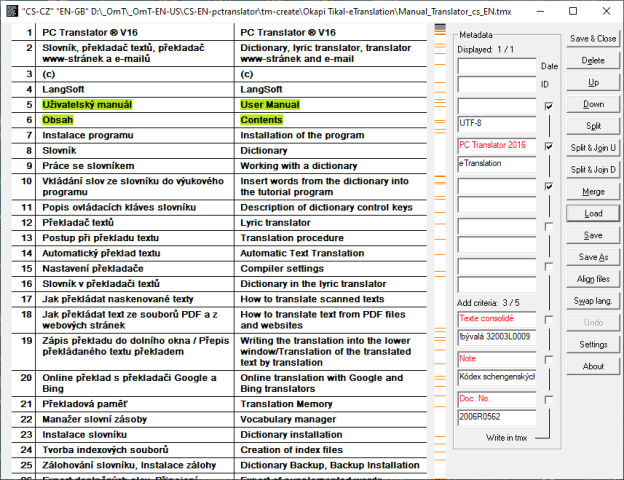The image size is (624, 480).
Task: Click the Load button
Action: pos(593,213)
